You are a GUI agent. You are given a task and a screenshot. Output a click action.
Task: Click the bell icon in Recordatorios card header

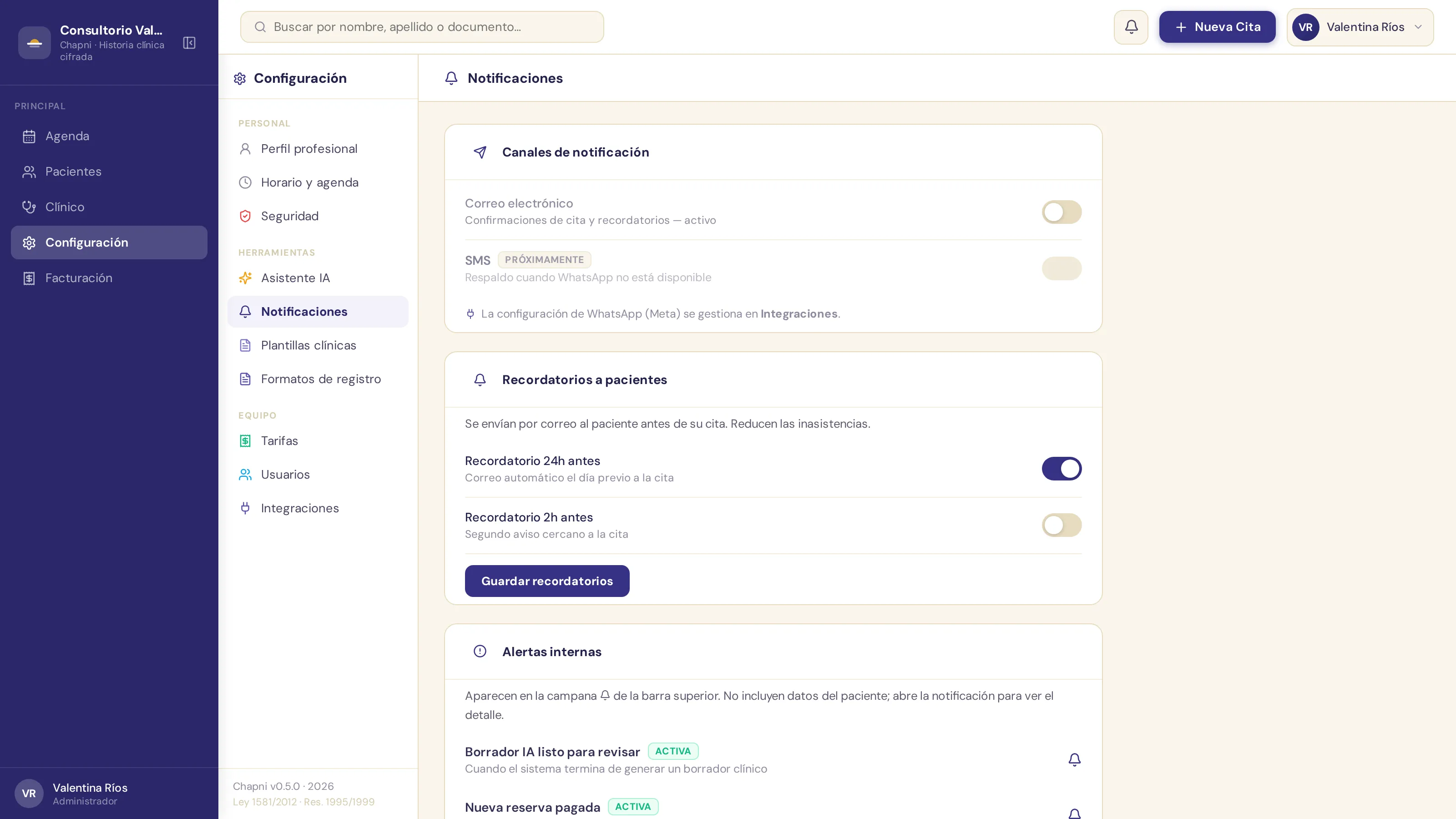coord(480,380)
